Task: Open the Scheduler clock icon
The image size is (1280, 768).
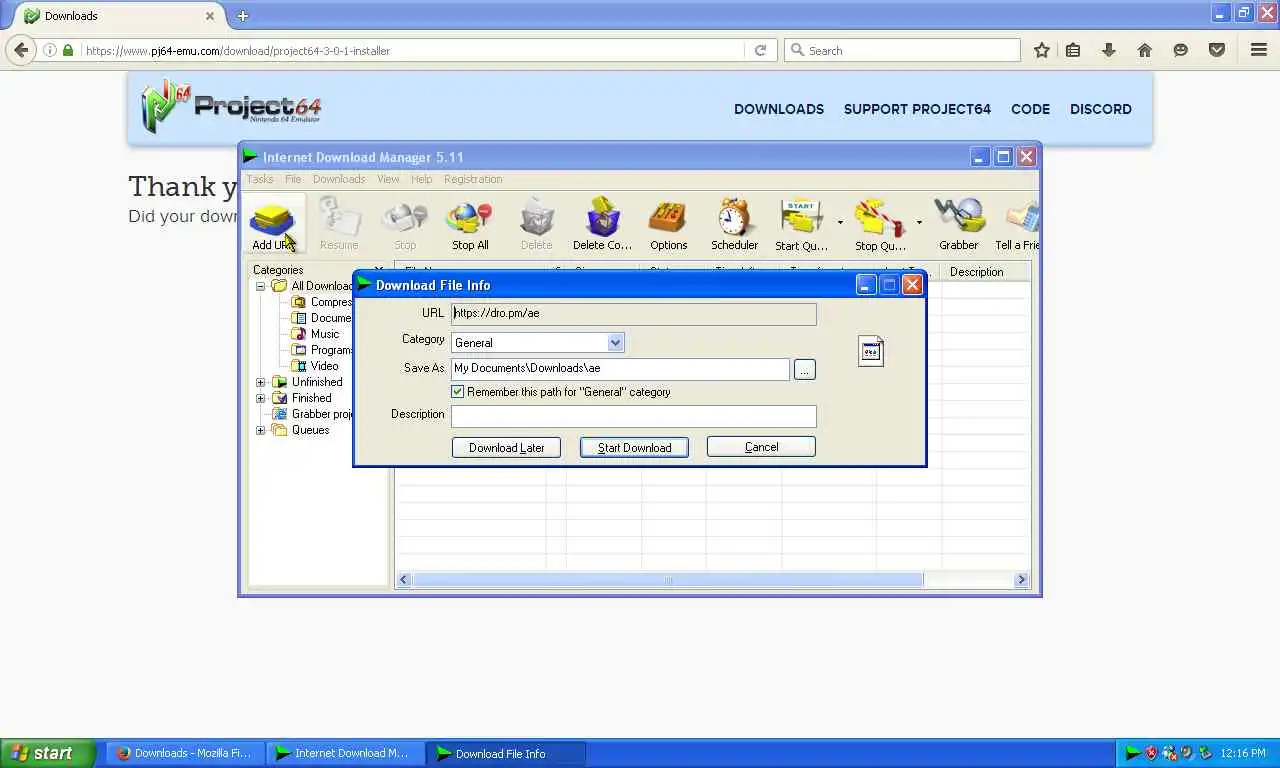Action: 734,224
